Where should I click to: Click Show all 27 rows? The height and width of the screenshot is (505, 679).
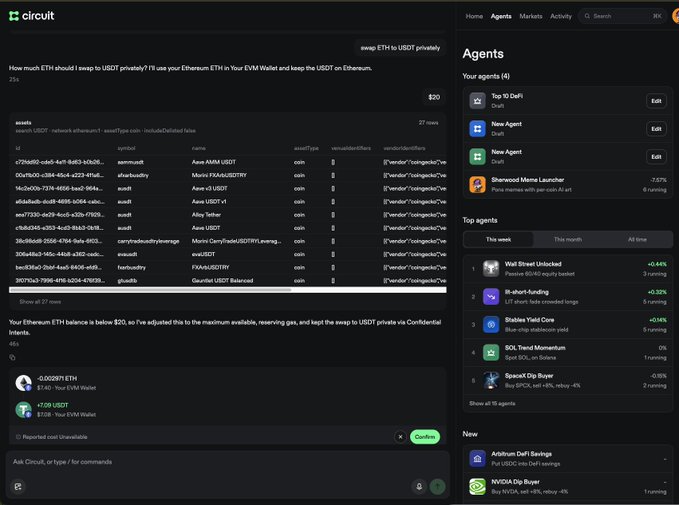pos(40,301)
